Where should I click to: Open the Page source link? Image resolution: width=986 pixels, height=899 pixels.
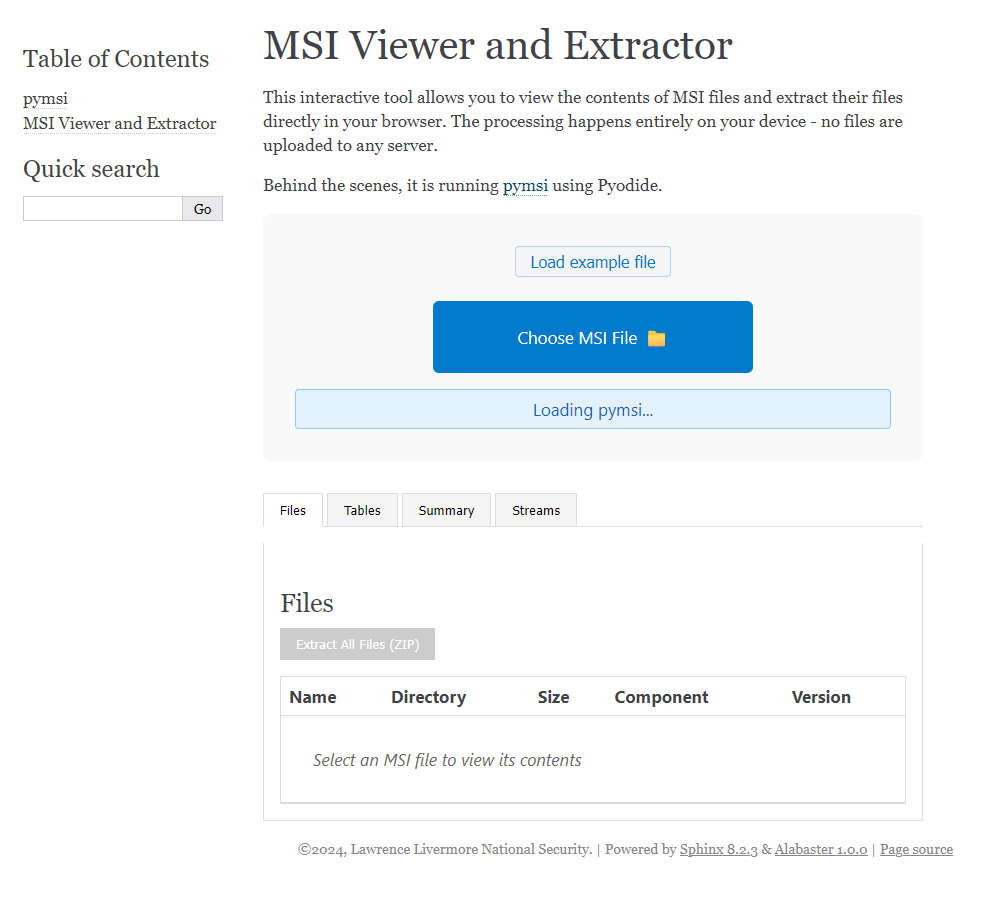point(916,849)
